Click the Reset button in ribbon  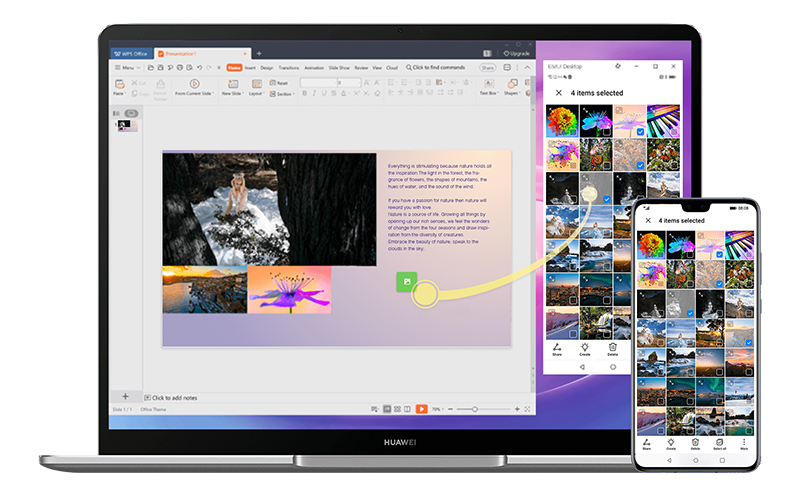coord(279,83)
